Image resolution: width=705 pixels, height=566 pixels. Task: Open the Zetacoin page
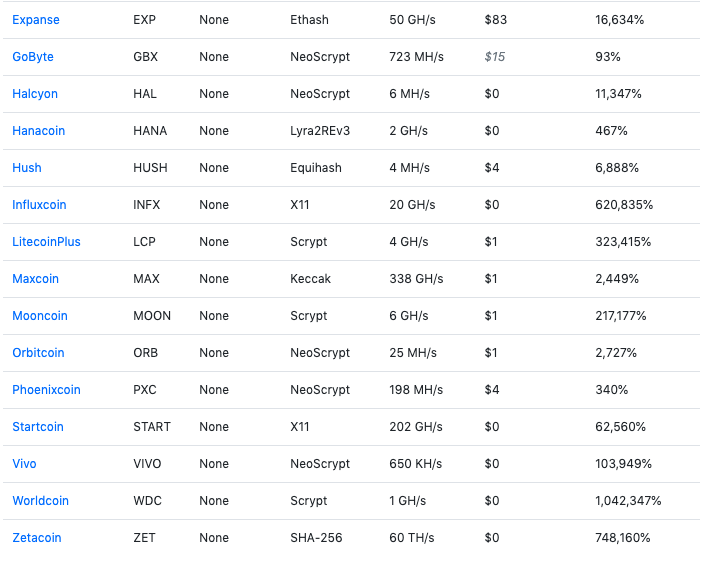(37, 538)
